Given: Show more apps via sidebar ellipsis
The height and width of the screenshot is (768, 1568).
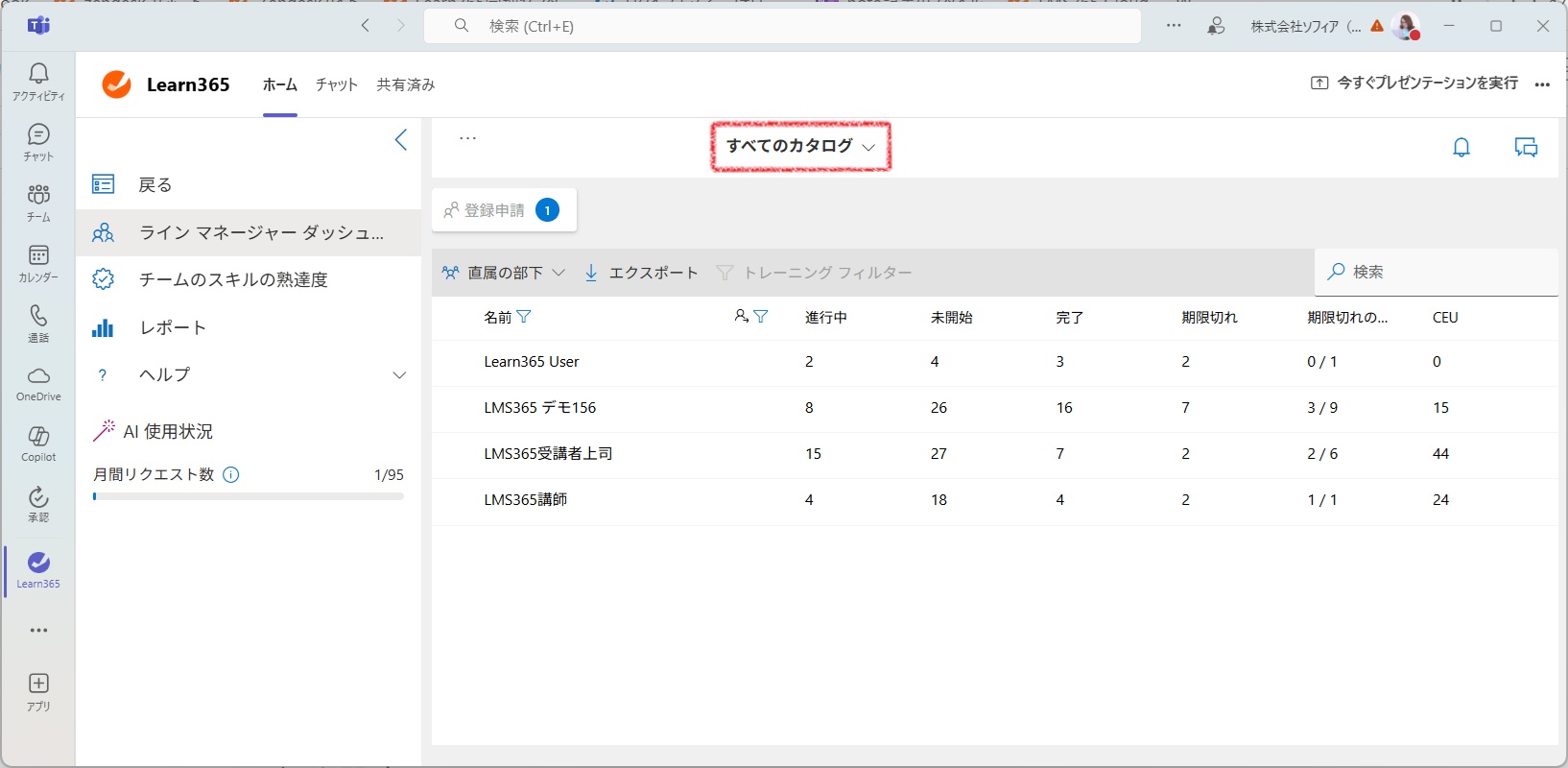Looking at the screenshot, I should click(38, 631).
